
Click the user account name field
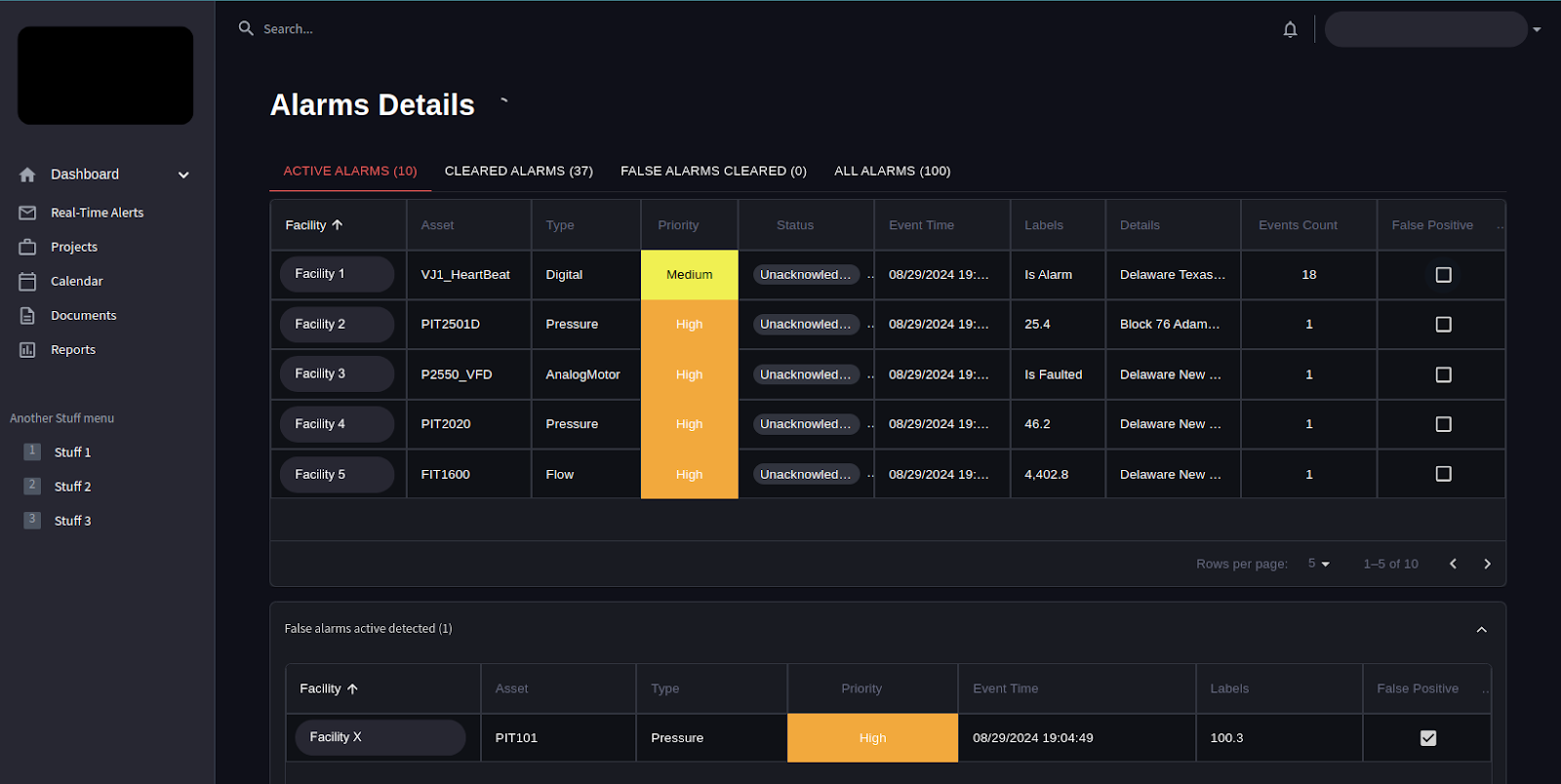[1425, 29]
